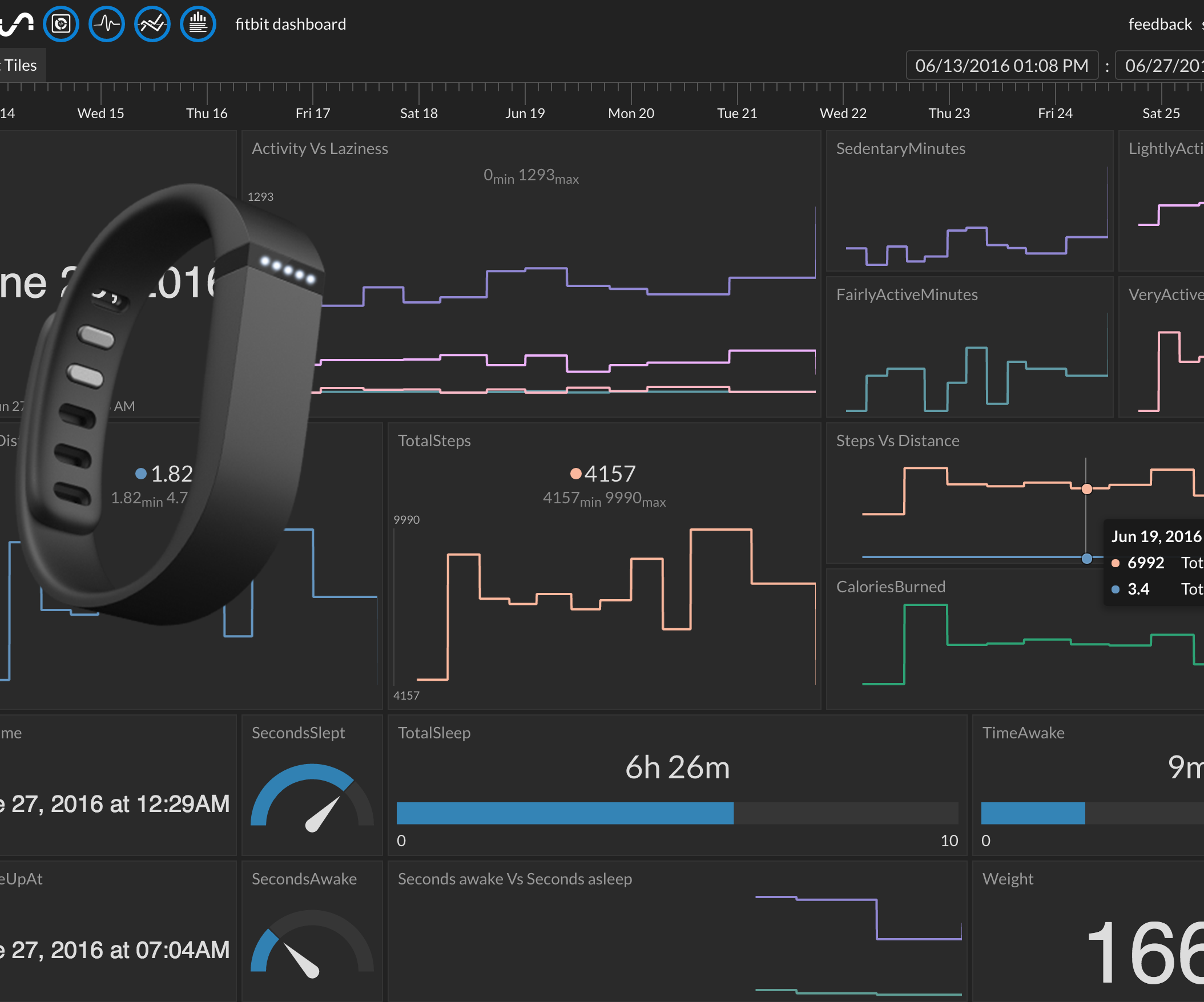Click the TimeAwake progress bar
The image size is (1204, 1002).
pyautogui.click(x=1092, y=813)
